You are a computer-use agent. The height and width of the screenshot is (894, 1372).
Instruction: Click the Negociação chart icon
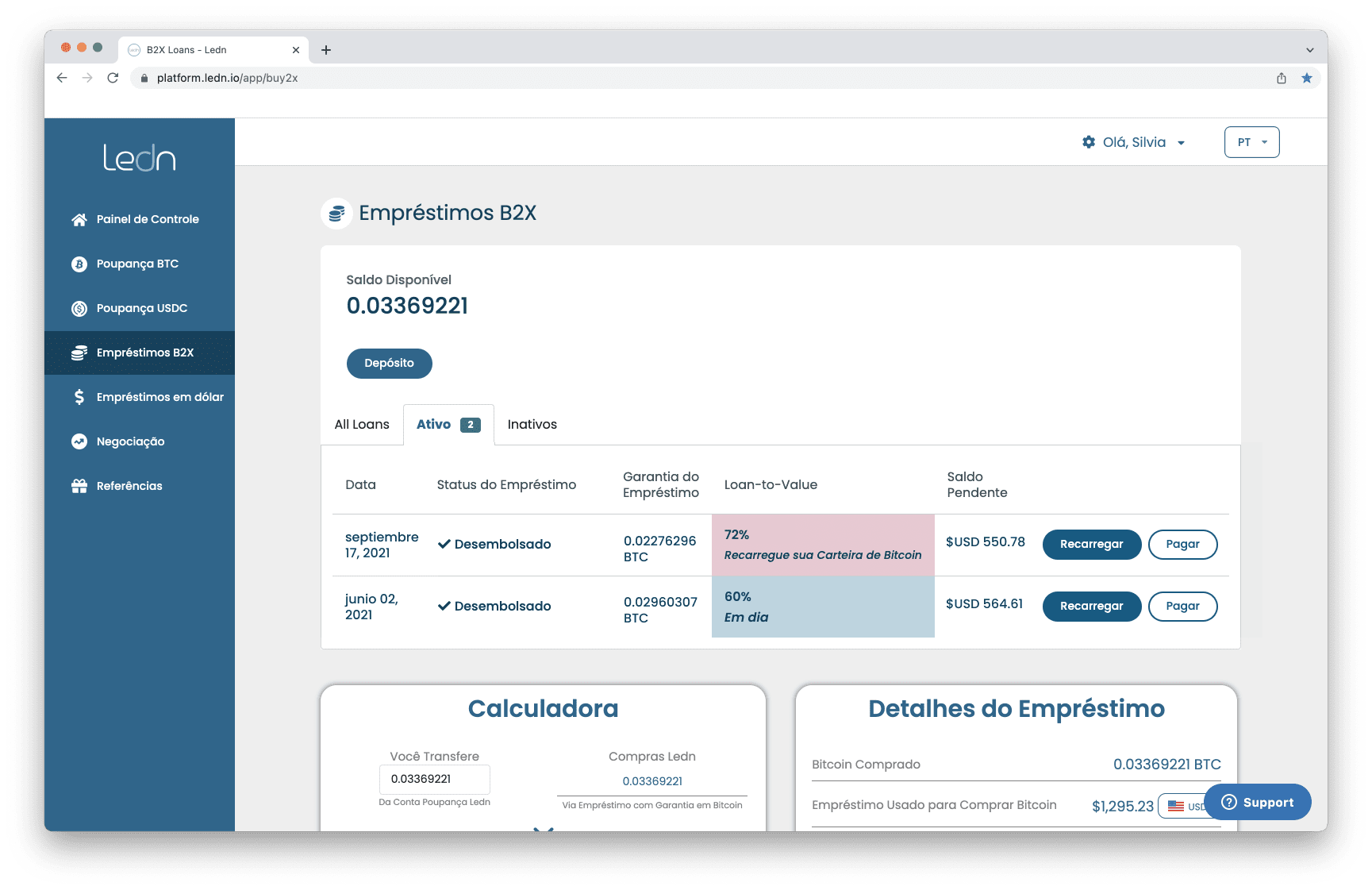tap(79, 441)
